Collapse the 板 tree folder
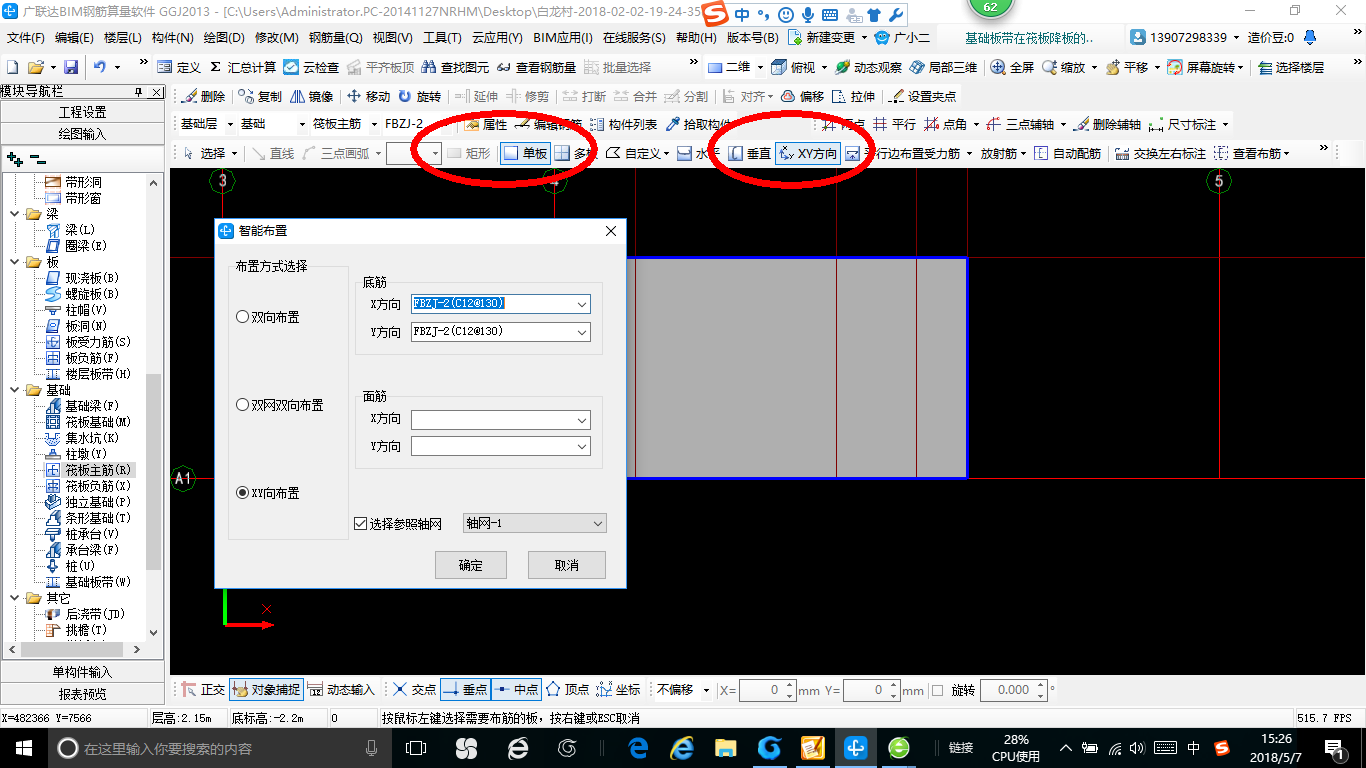 pyautogui.click(x=15, y=262)
